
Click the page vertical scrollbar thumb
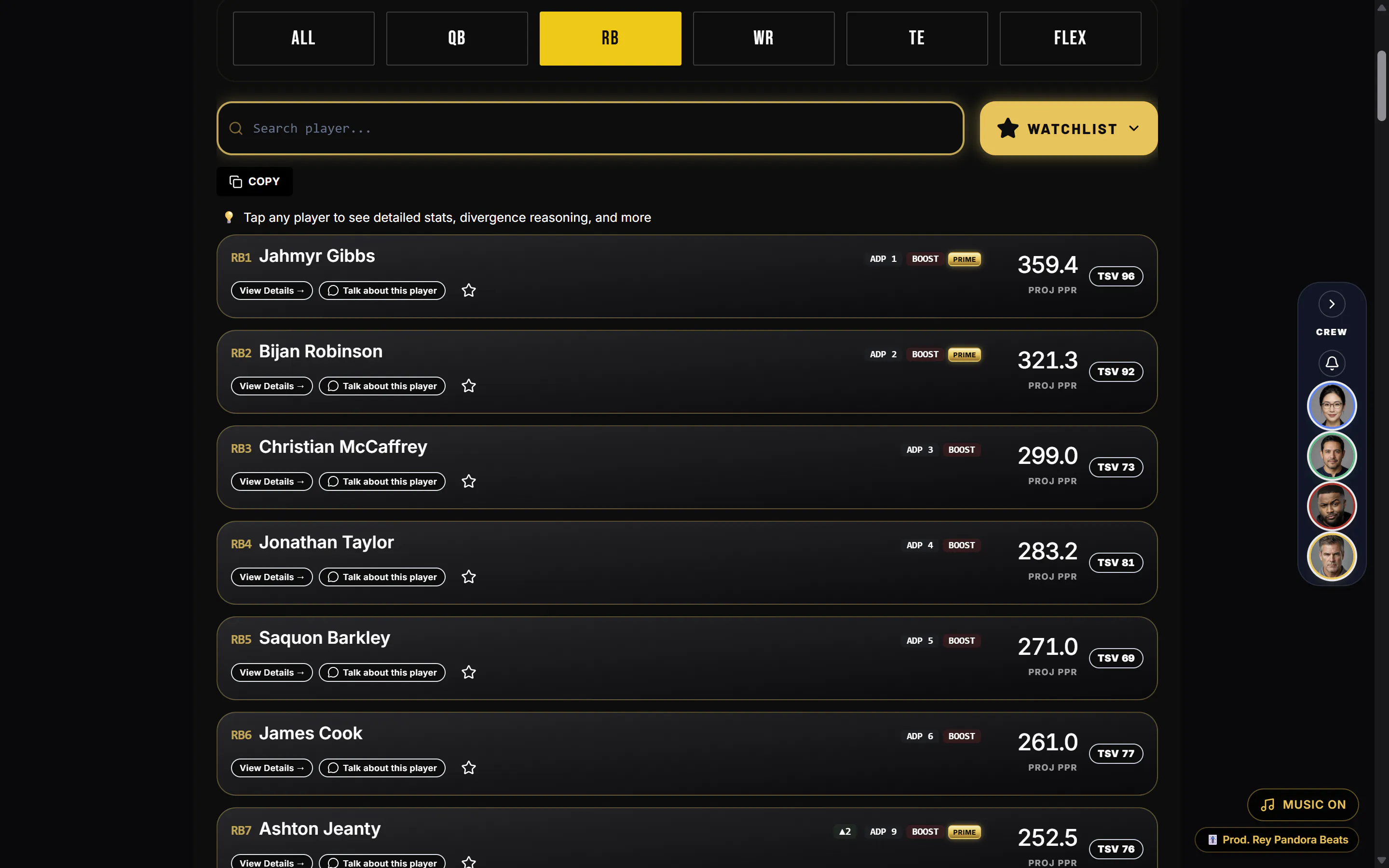click(x=1382, y=86)
